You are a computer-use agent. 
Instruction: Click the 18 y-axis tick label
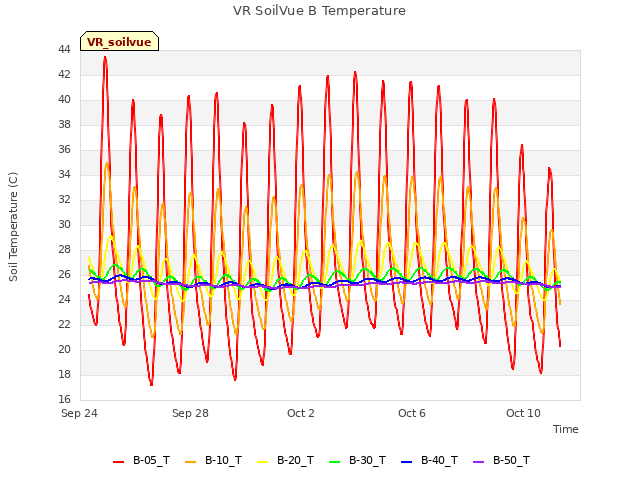tap(64, 374)
